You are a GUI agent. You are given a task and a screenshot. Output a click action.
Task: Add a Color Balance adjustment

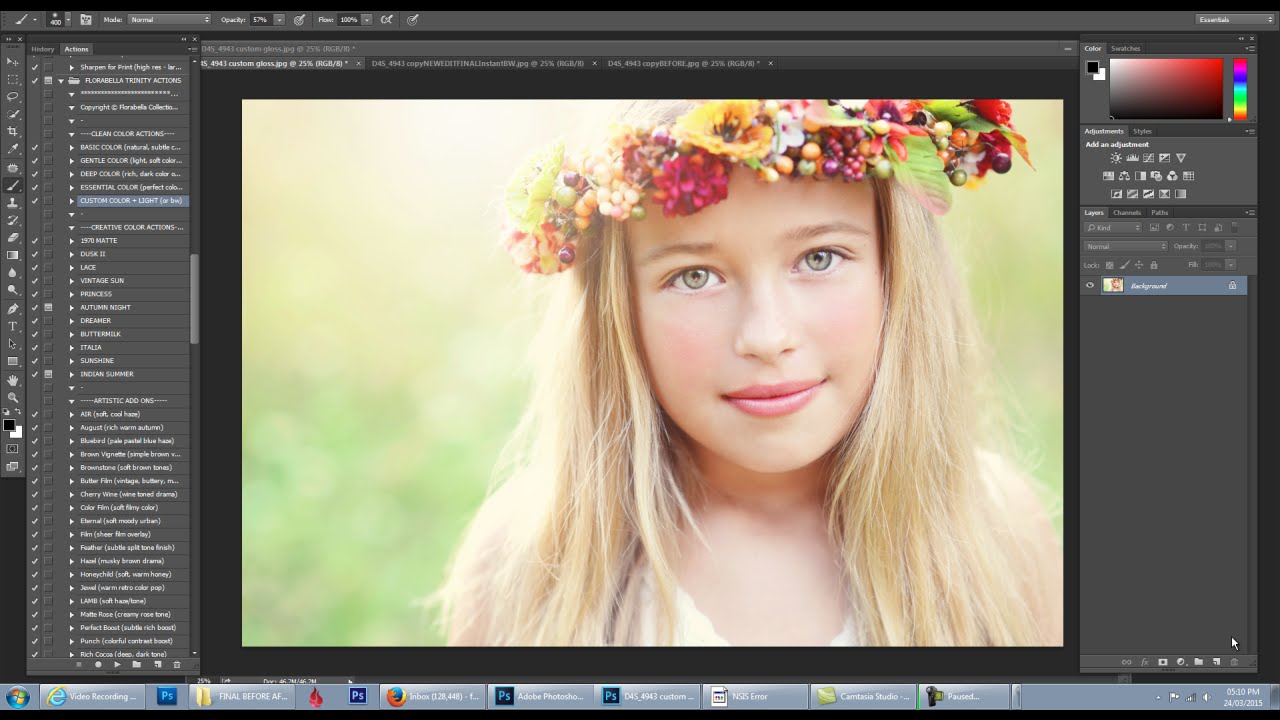tap(1124, 176)
